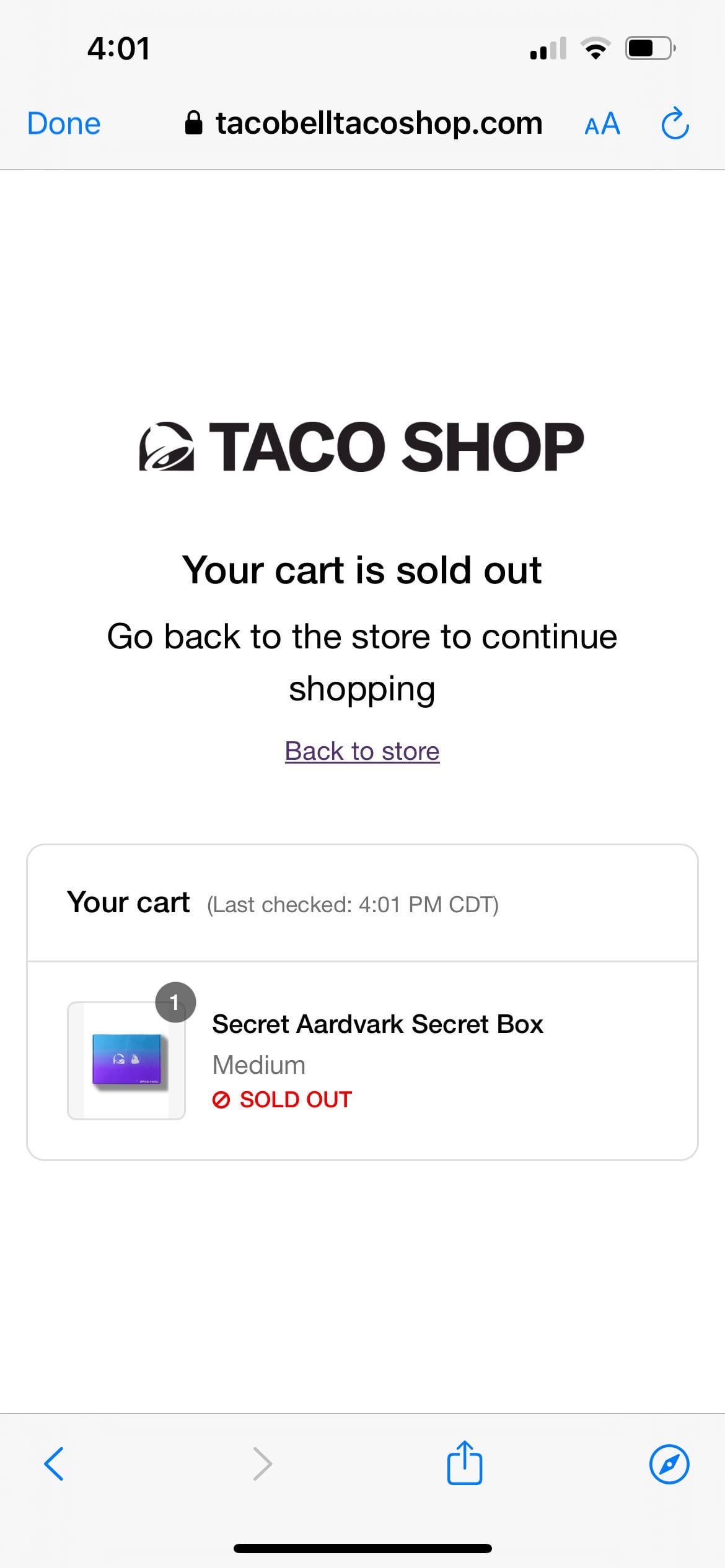Tap the Your cart header
This screenshot has width=725, height=1568.
128,902
